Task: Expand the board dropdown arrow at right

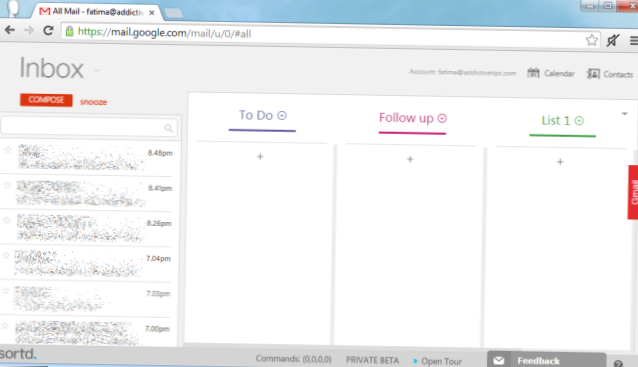Action: tap(625, 114)
